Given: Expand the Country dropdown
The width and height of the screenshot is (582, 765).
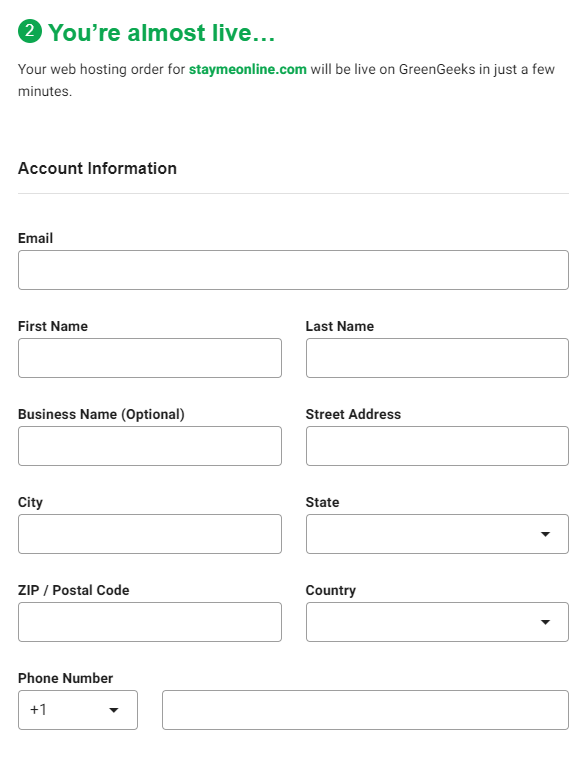Looking at the screenshot, I should click(x=437, y=622).
